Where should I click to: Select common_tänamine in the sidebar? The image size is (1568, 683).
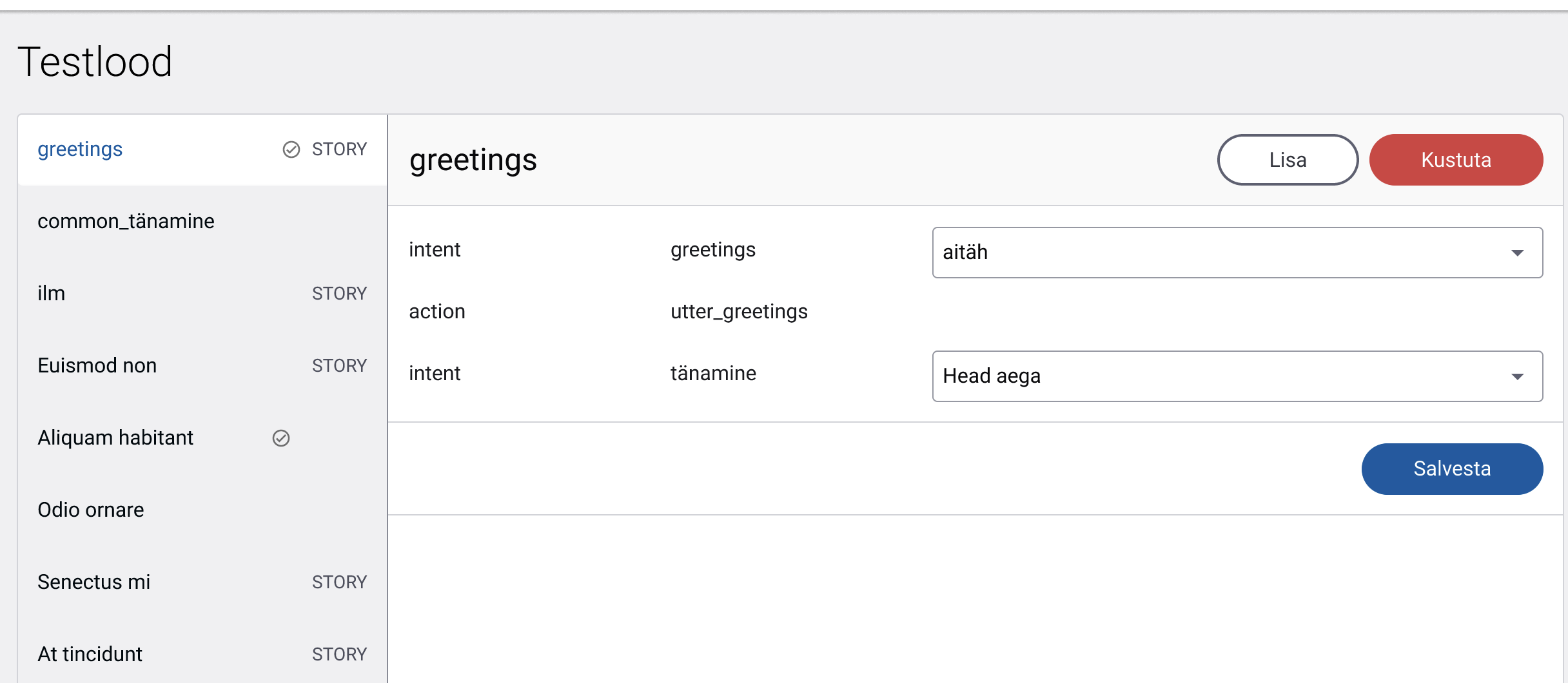[126, 220]
